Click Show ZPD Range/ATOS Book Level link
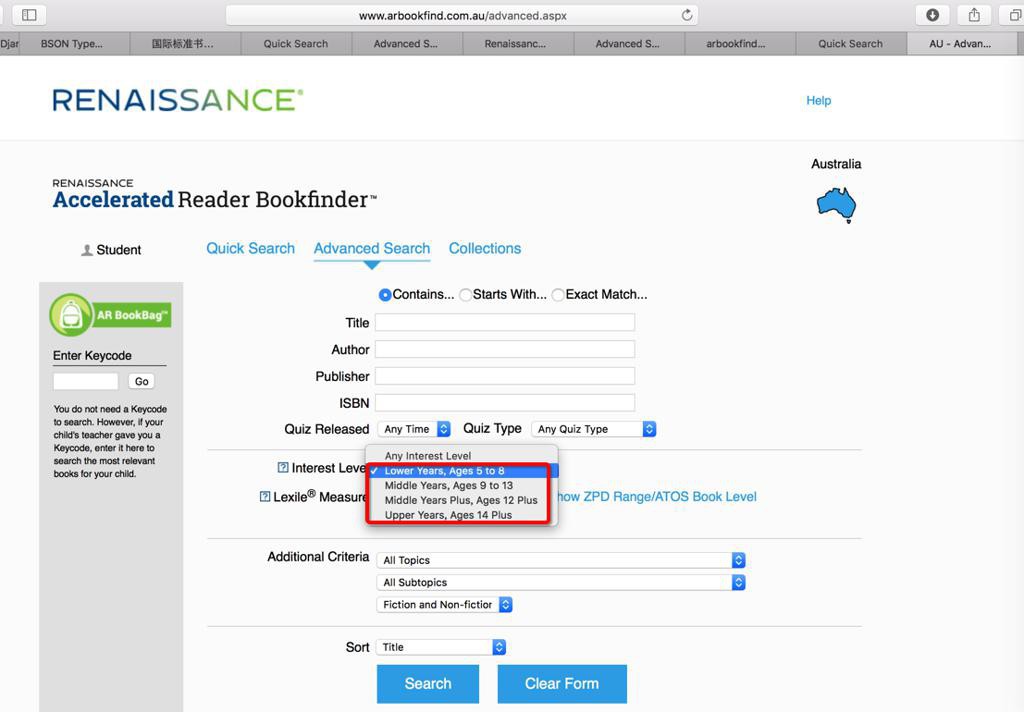This screenshot has height=712, width=1024. coord(656,496)
